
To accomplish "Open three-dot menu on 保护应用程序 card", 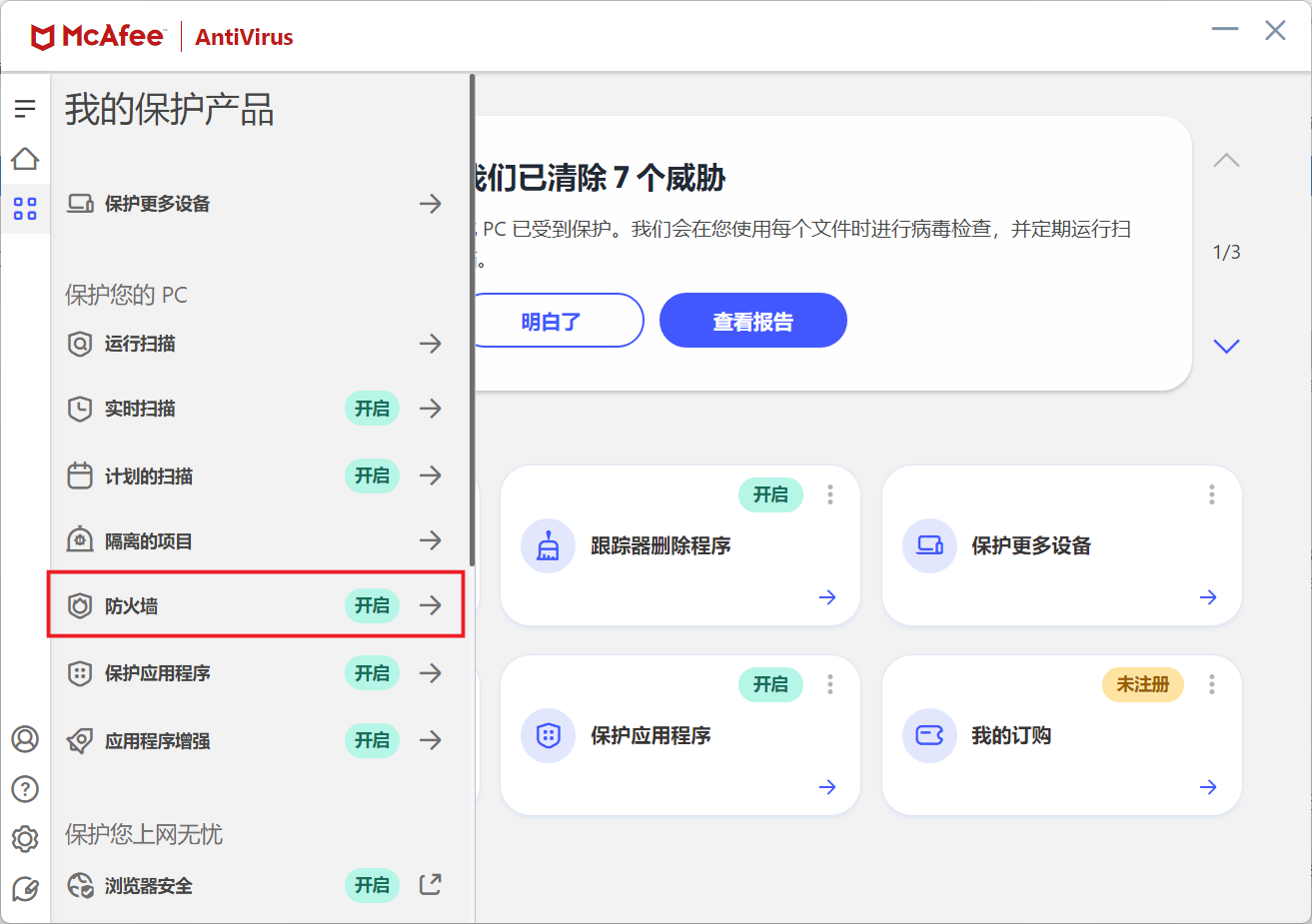I will (x=830, y=684).
